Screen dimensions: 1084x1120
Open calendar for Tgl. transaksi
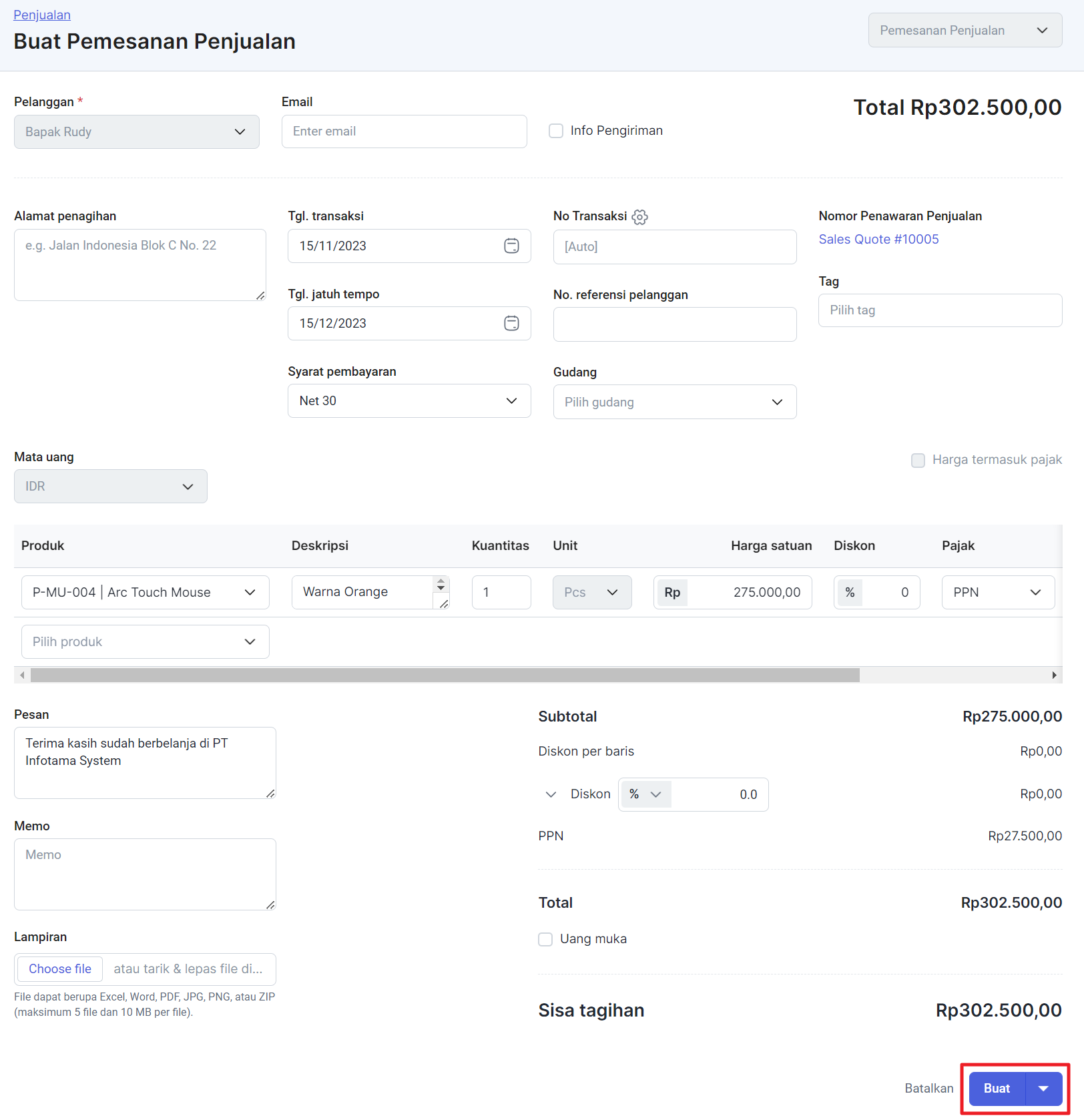pos(511,246)
